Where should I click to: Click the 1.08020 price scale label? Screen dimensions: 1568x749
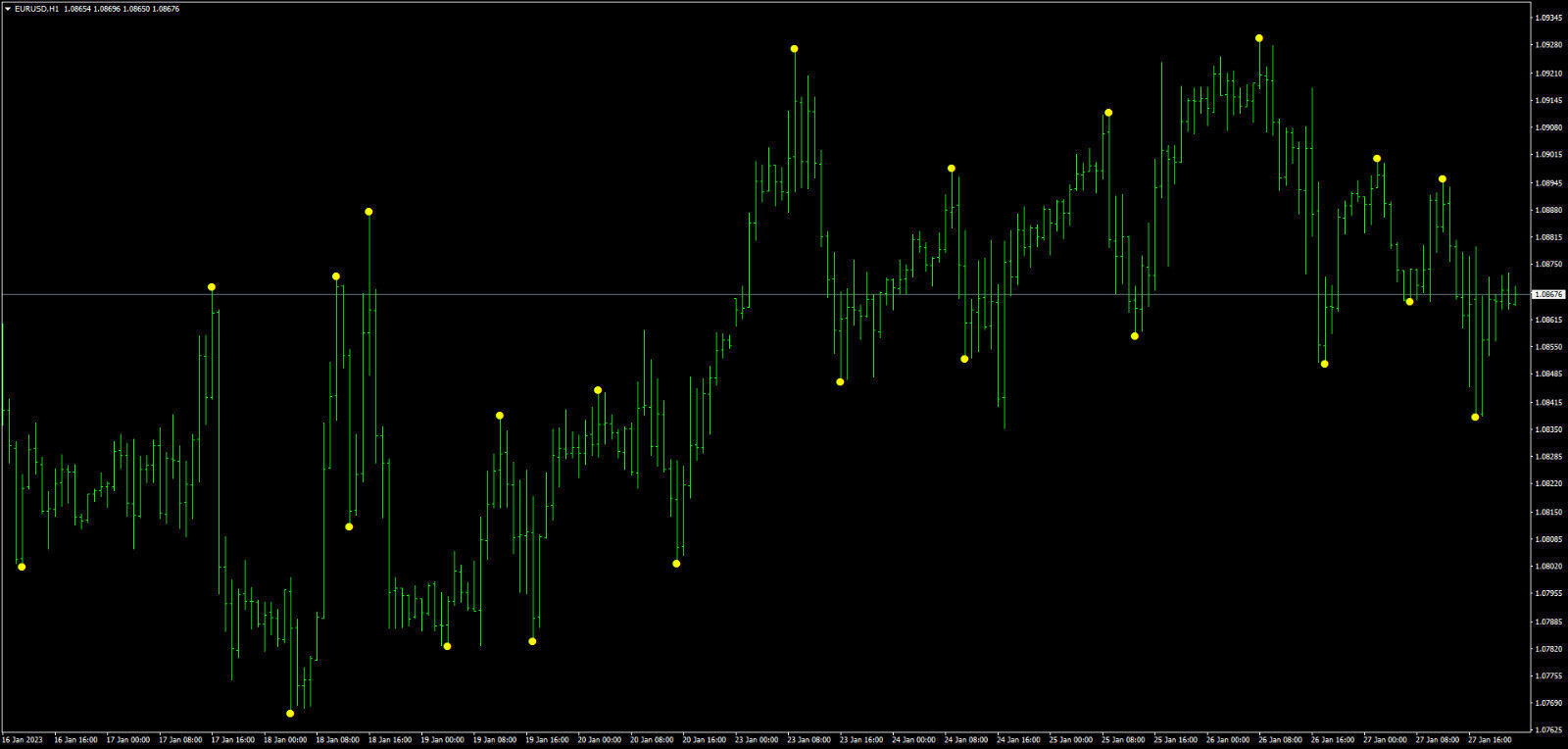1548,566
